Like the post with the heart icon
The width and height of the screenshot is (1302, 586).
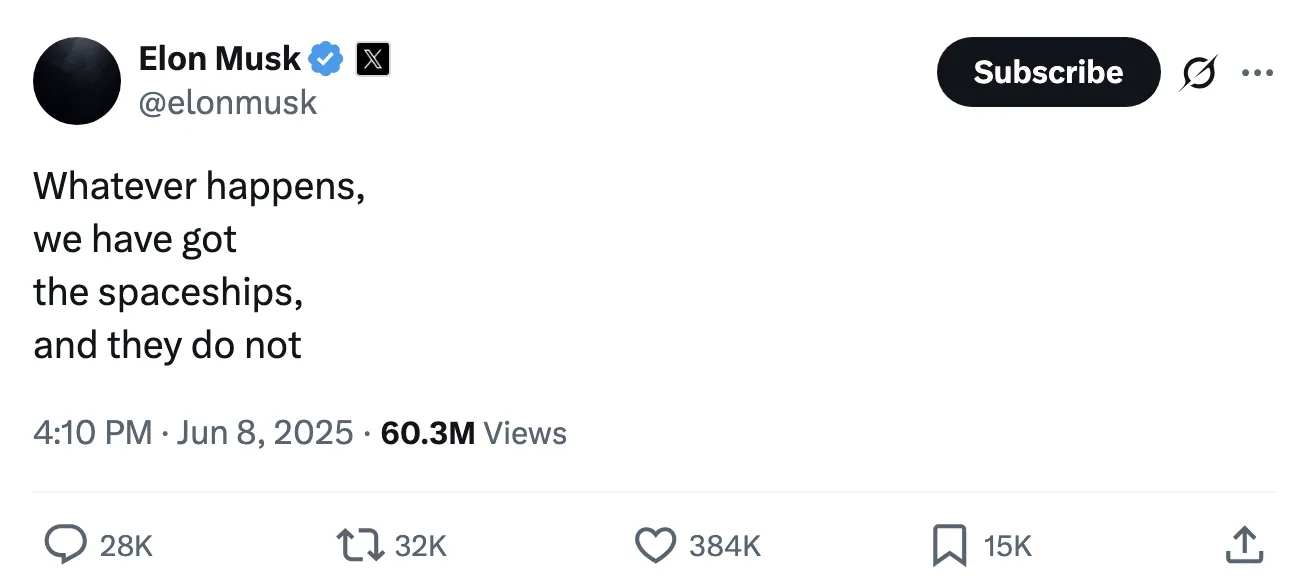click(656, 545)
